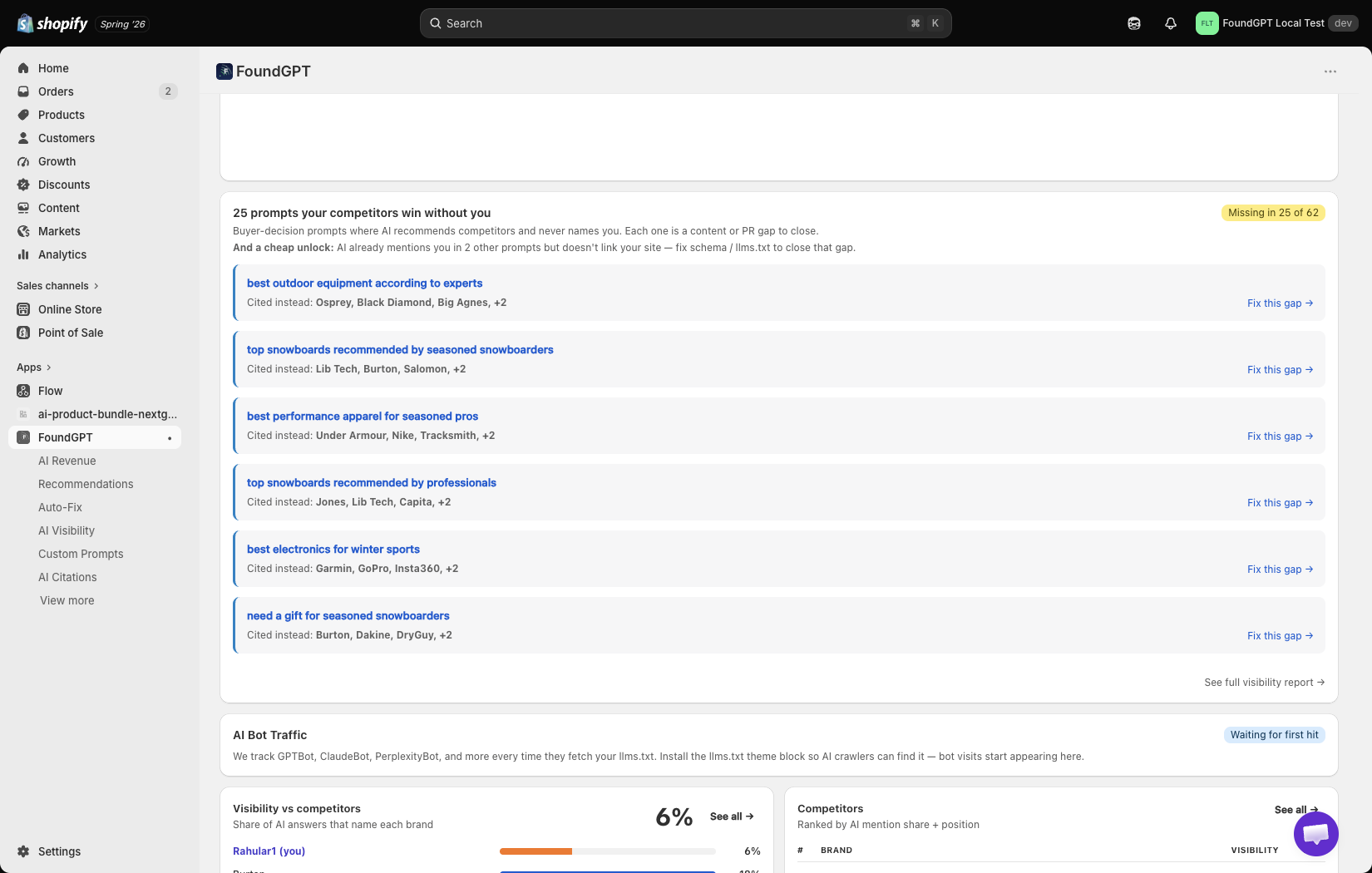Click the BRAND column header
Viewport: 1372px width, 873px height.
tap(836, 851)
